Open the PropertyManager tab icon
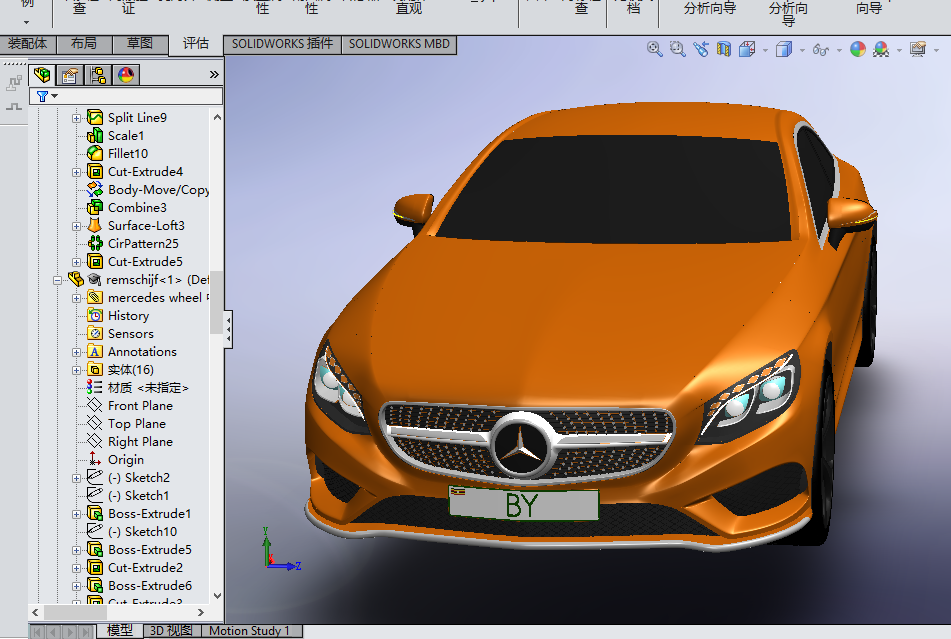The width and height of the screenshot is (951, 639). point(70,75)
